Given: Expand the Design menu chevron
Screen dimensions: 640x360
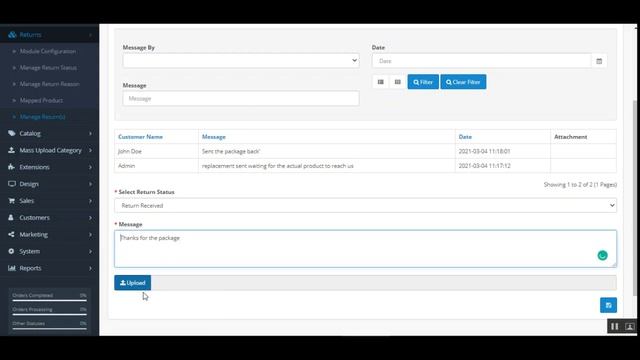Looking at the screenshot, I should click(x=90, y=184).
